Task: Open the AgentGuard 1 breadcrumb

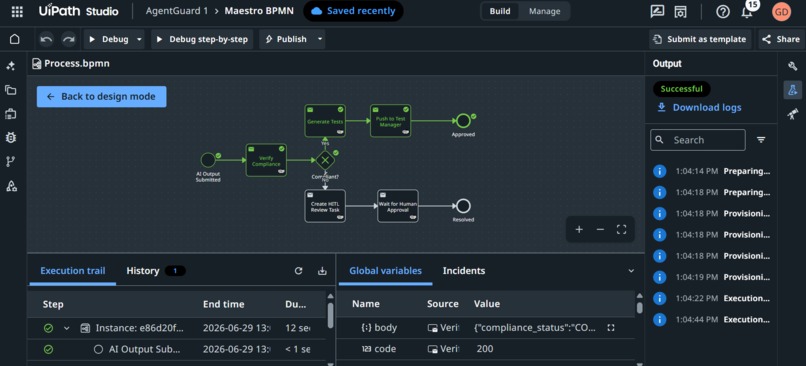Action: (177, 11)
